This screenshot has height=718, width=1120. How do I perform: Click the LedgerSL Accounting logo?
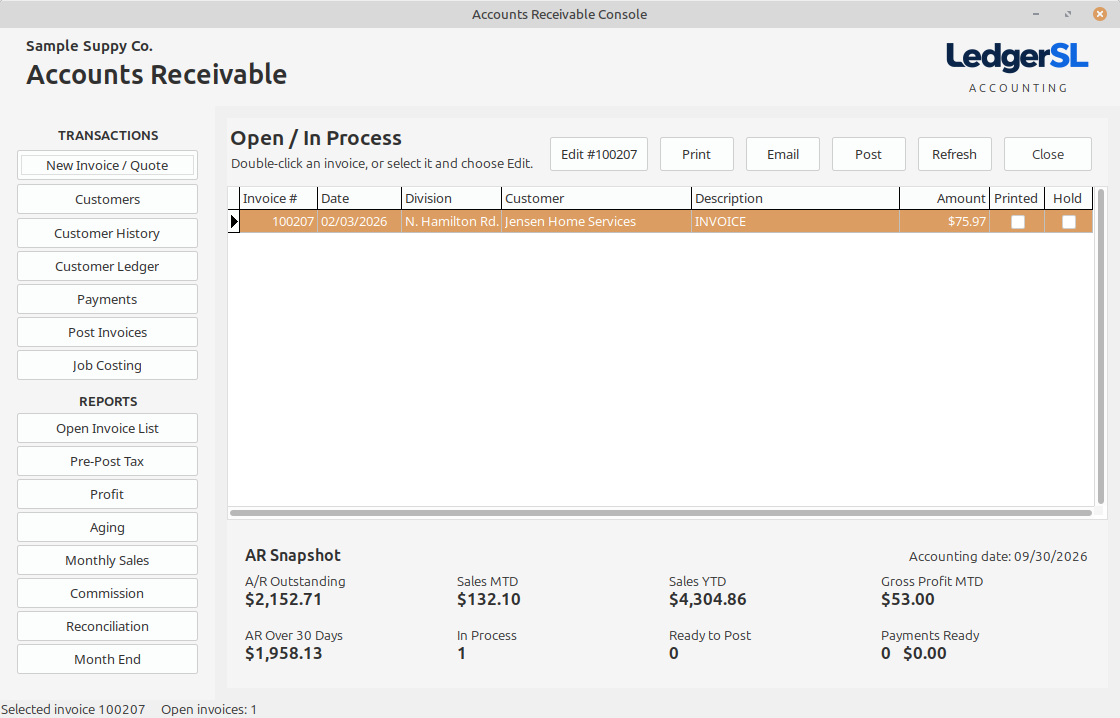click(x=1017, y=67)
